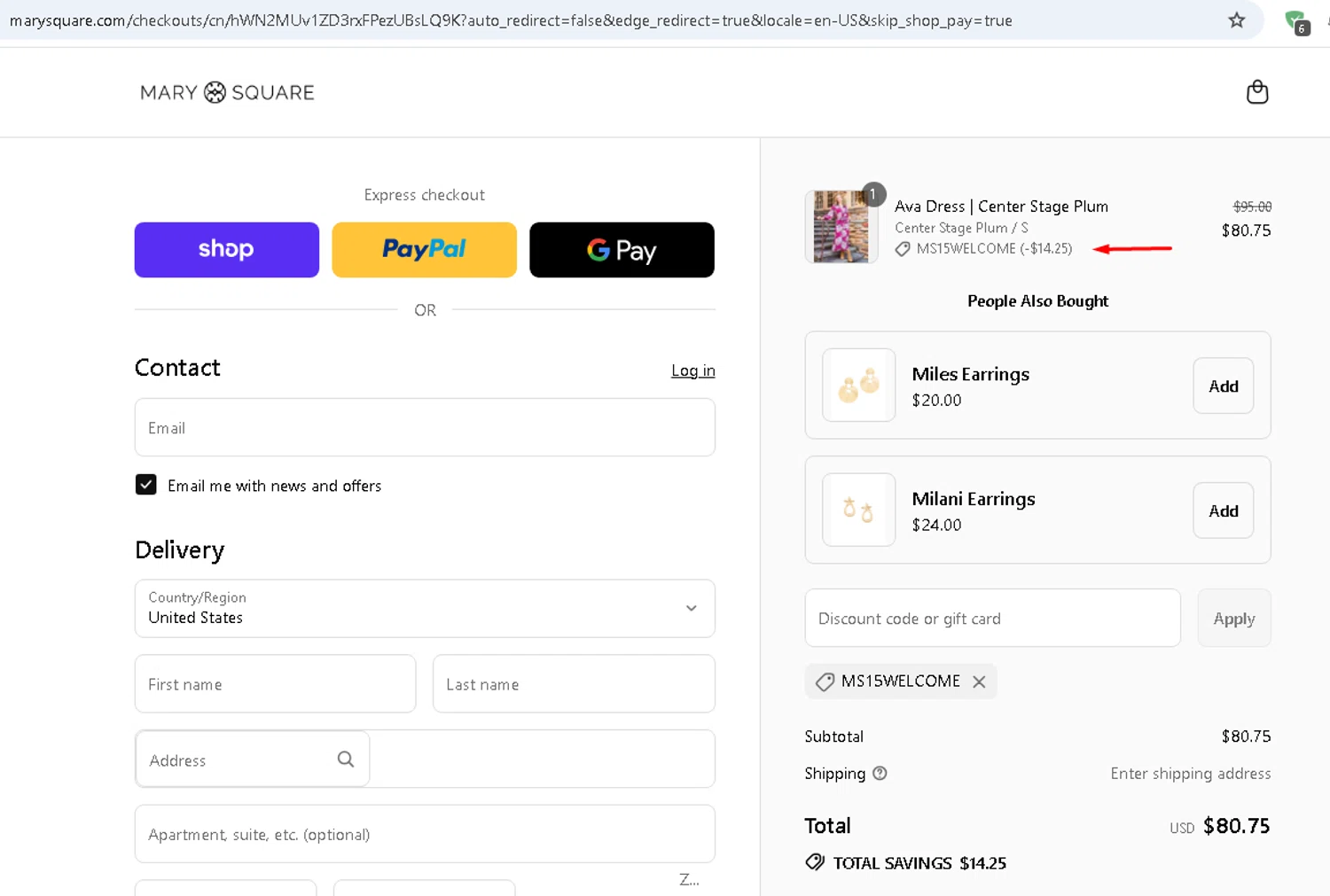Click the People Also Bought heading
Screen dimensions: 1330x896
click(1037, 301)
